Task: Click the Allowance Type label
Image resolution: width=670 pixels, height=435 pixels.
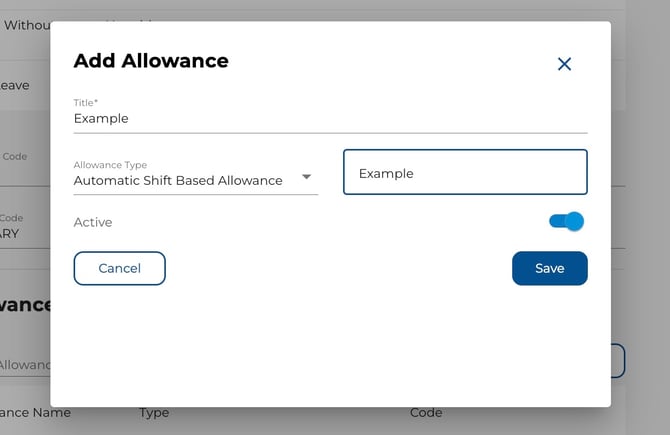Action: coord(110,165)
